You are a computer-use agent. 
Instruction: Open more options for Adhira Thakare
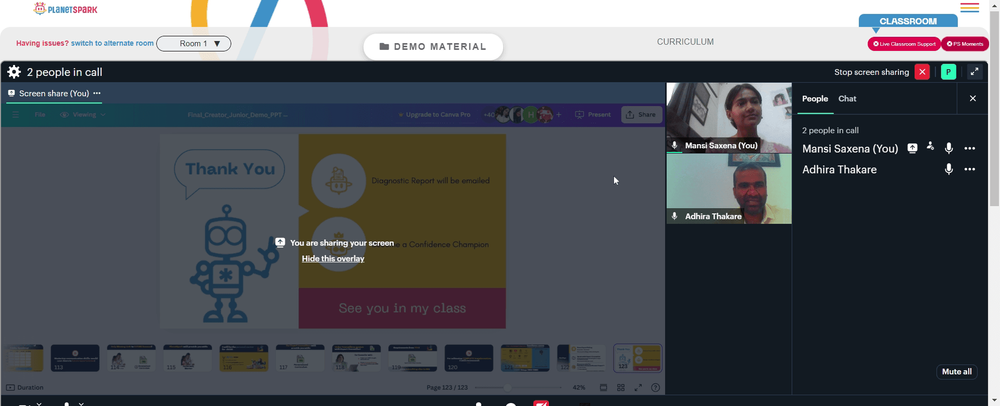coord(969,170)
